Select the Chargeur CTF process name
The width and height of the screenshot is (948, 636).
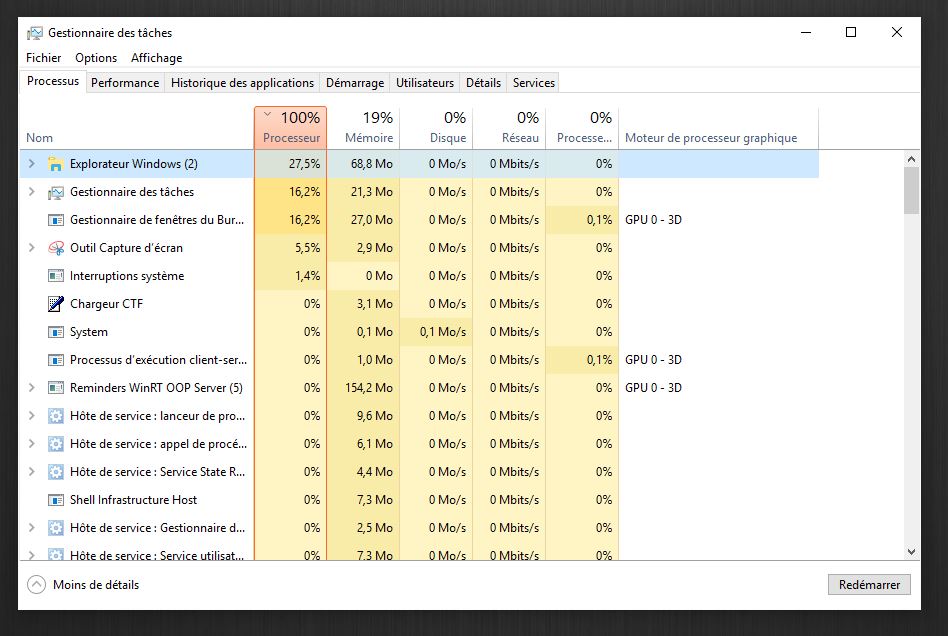pyautogui.click(x=106, y=303)
